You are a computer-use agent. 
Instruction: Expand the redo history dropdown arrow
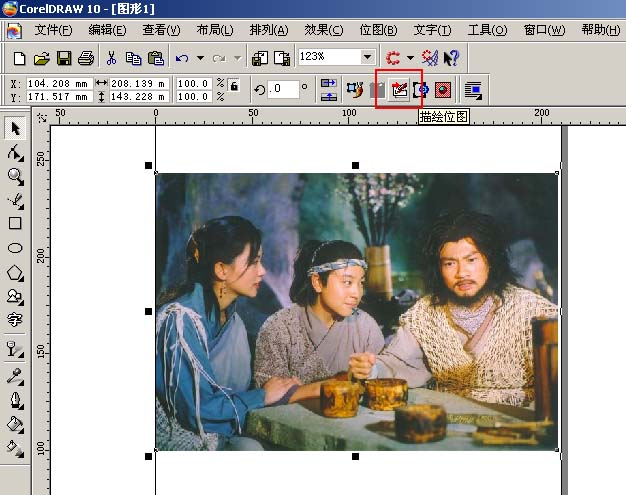238,58
